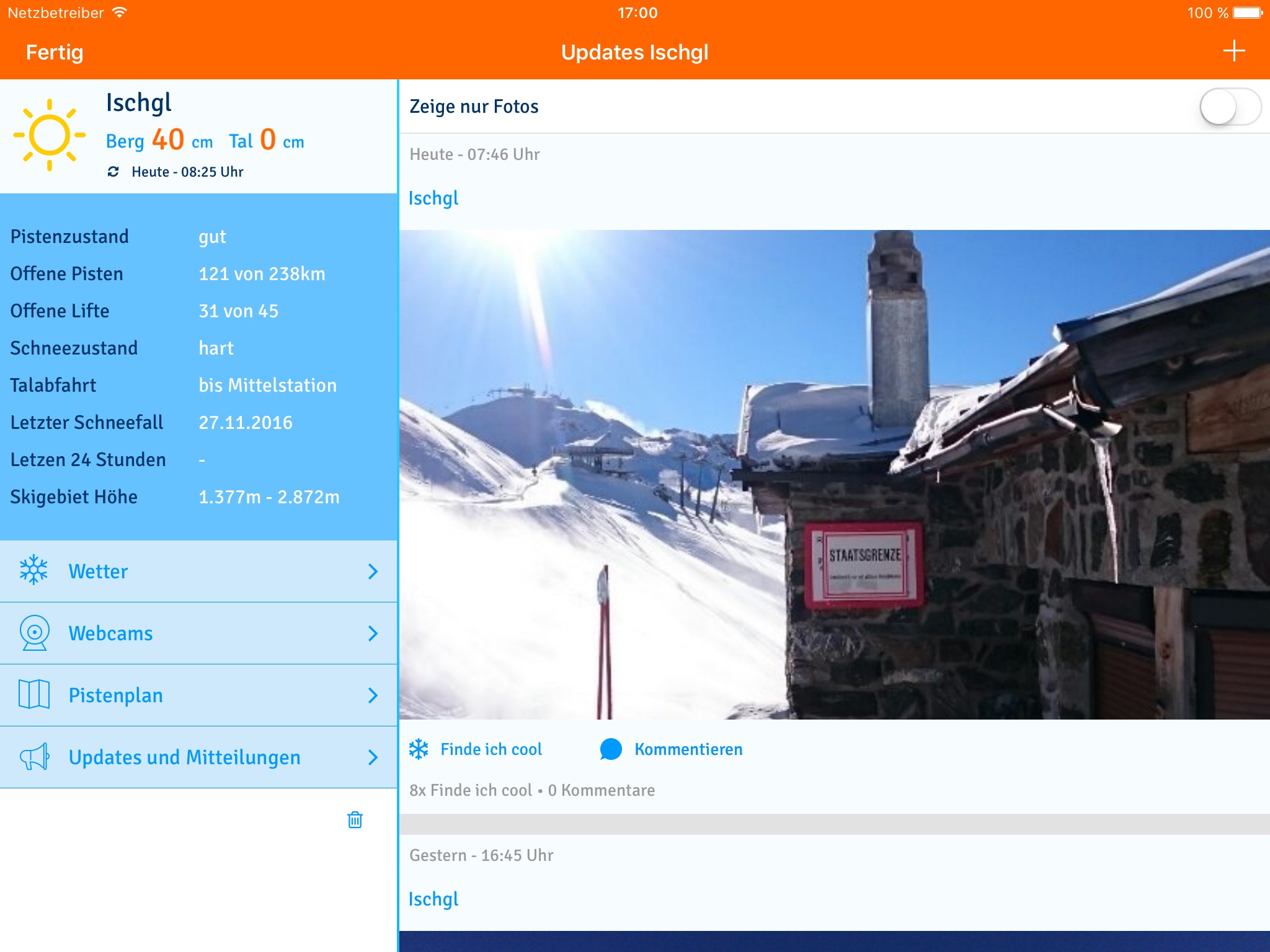Viewport: 1270px width, 952px height.
Task: Open Ischgl link on Gestern 16:45 post
Action: pos(433,899)
